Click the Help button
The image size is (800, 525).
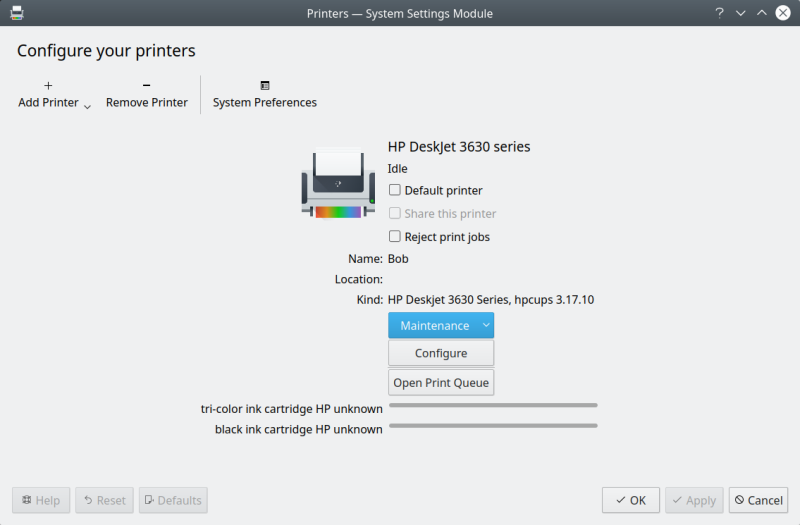click(41, 500)
